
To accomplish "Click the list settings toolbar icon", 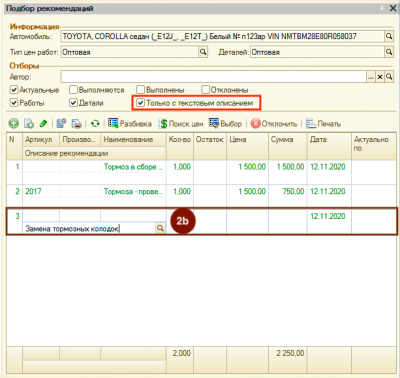I will [x=61, y=124].
